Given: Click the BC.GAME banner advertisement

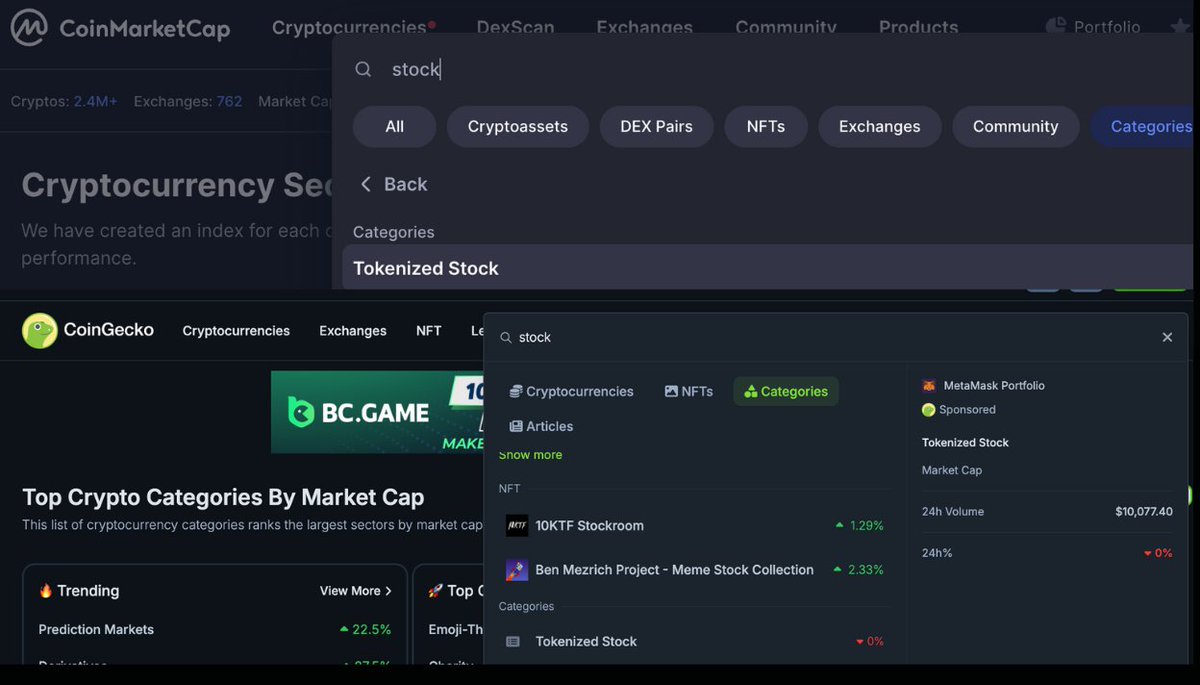Looking at the screenshot, I should [x=378, y=412].
